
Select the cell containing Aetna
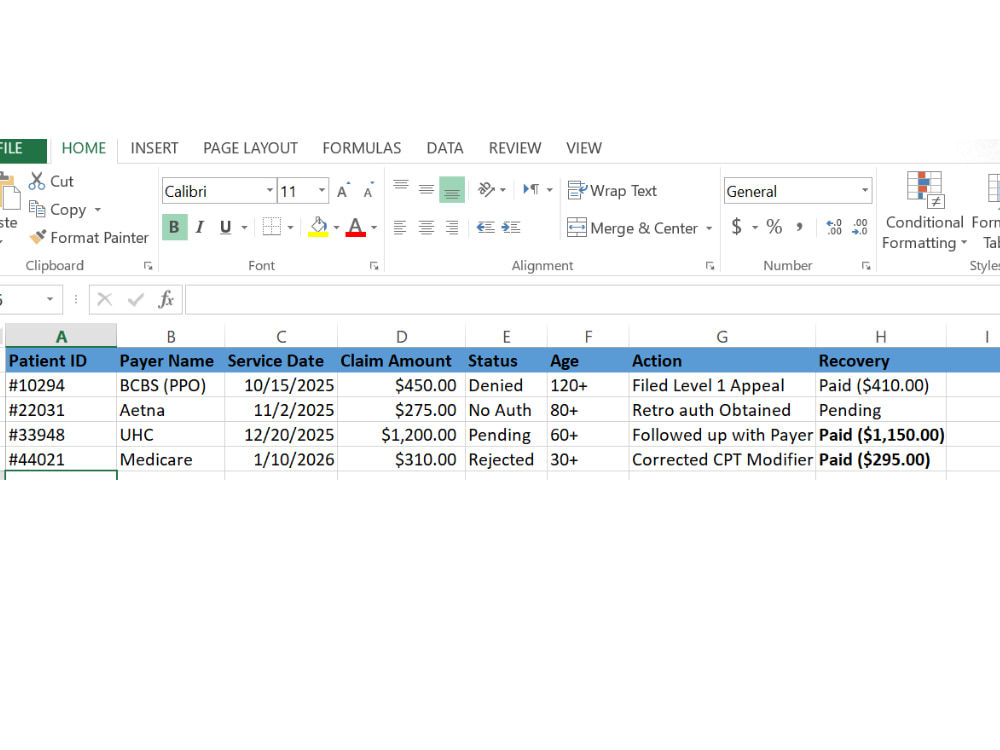tap(170, 410)
